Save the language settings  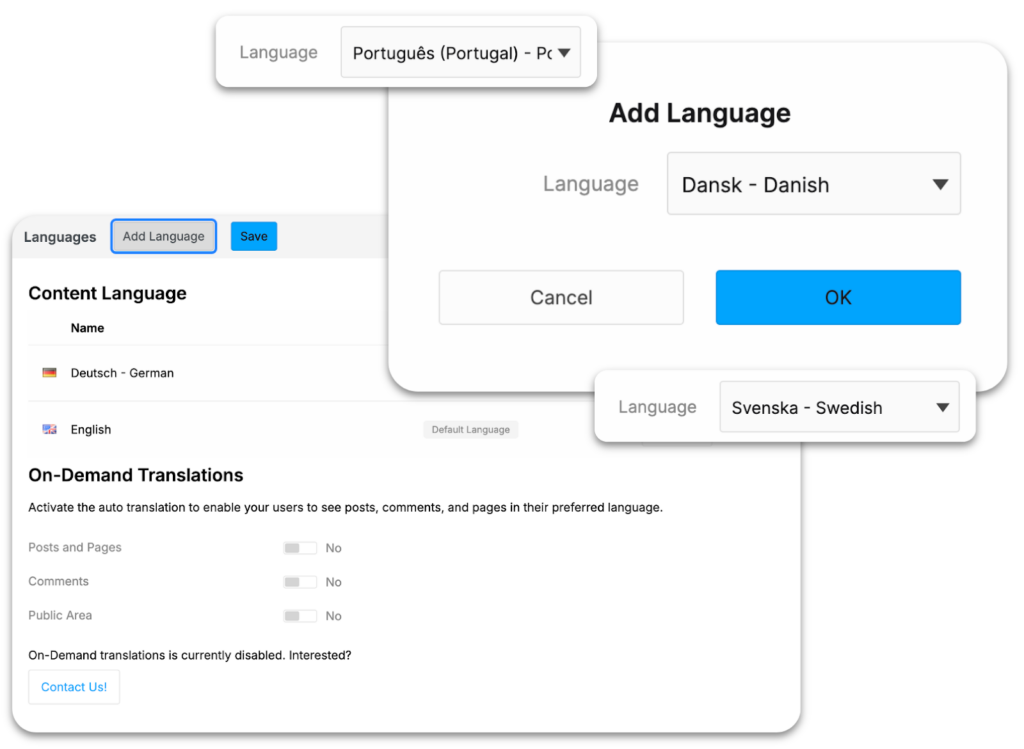[x=254, y=236]
